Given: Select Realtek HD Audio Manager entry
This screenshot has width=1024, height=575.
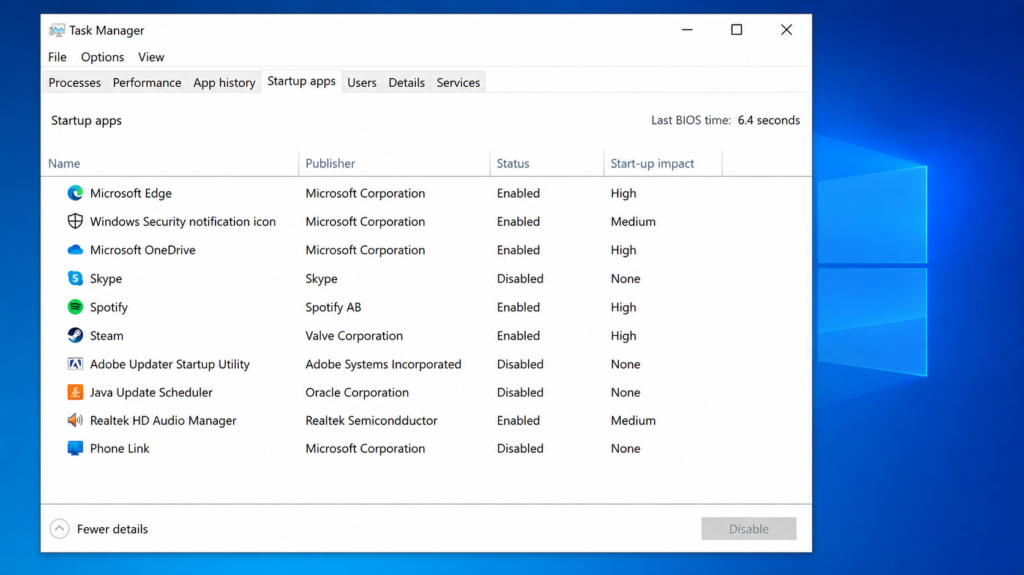Looking at the screenshot, I should tap(163, 420).
